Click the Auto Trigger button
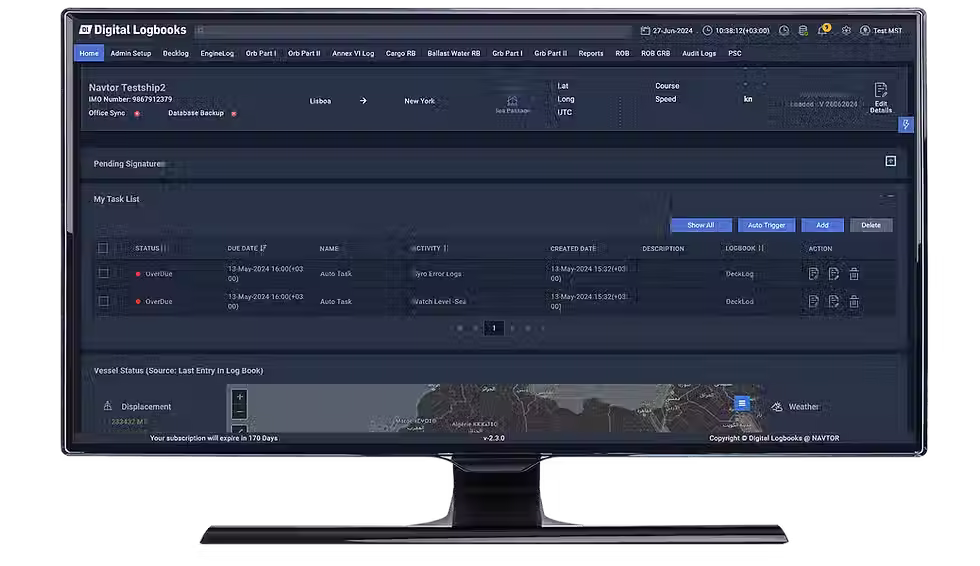The height and width of the screenshot is (566, 980). click(x=766, y=225)
